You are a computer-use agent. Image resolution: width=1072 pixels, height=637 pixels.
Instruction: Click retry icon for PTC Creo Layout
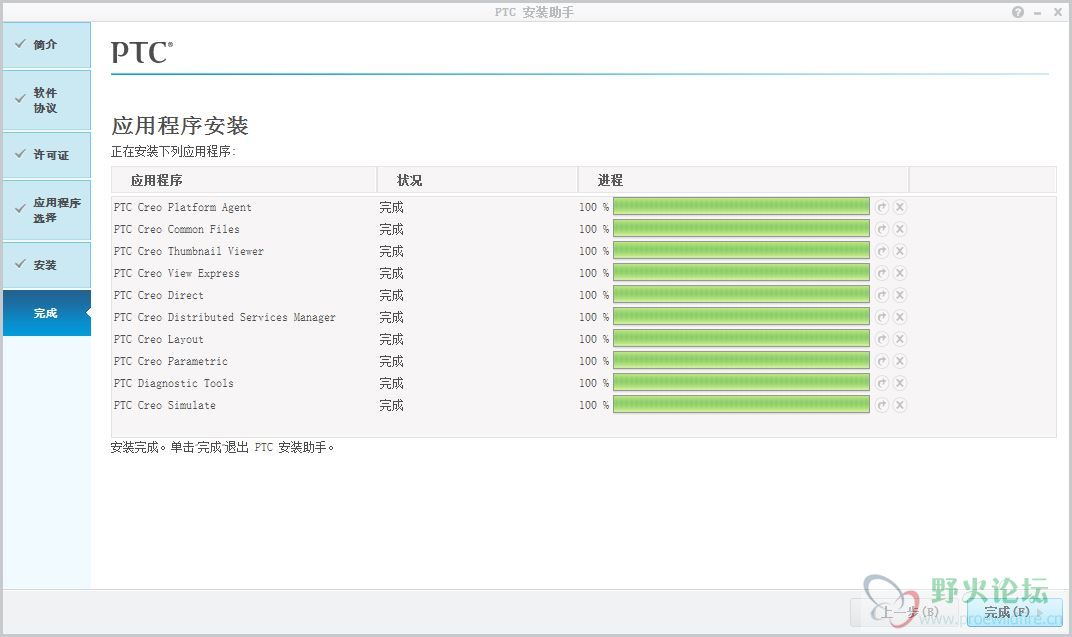point(882,339)
